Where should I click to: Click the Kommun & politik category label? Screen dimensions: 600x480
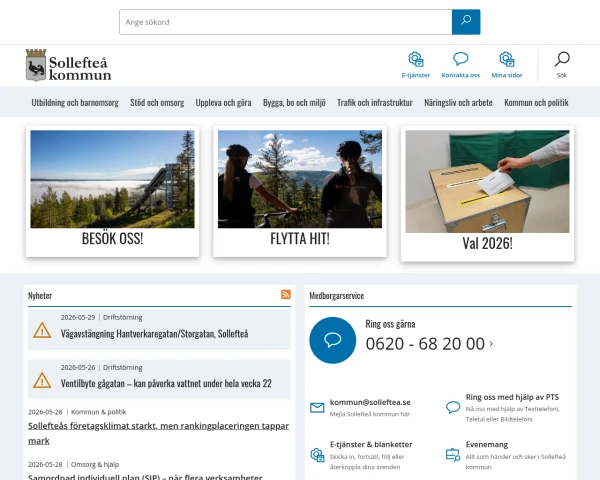point(98,412)
